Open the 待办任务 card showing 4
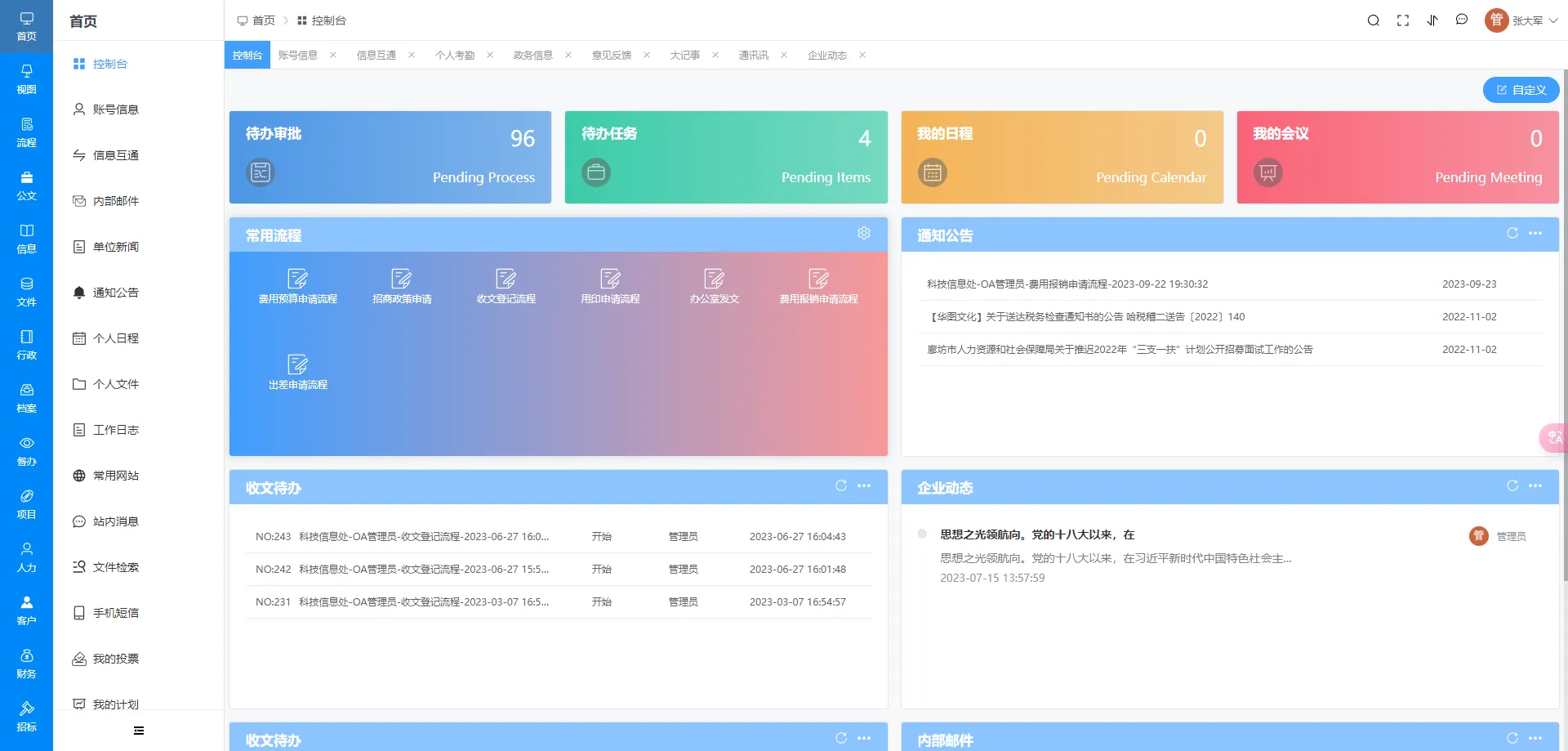Image resolution: width=1568 pixels, height=751 pixels. [x=726, y=157]
